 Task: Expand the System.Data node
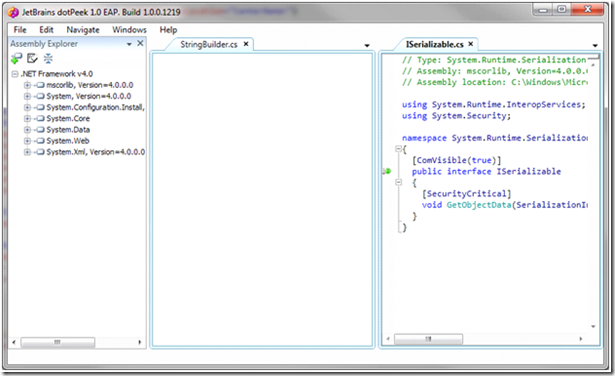pyautogui.click(x=27, y=130)
